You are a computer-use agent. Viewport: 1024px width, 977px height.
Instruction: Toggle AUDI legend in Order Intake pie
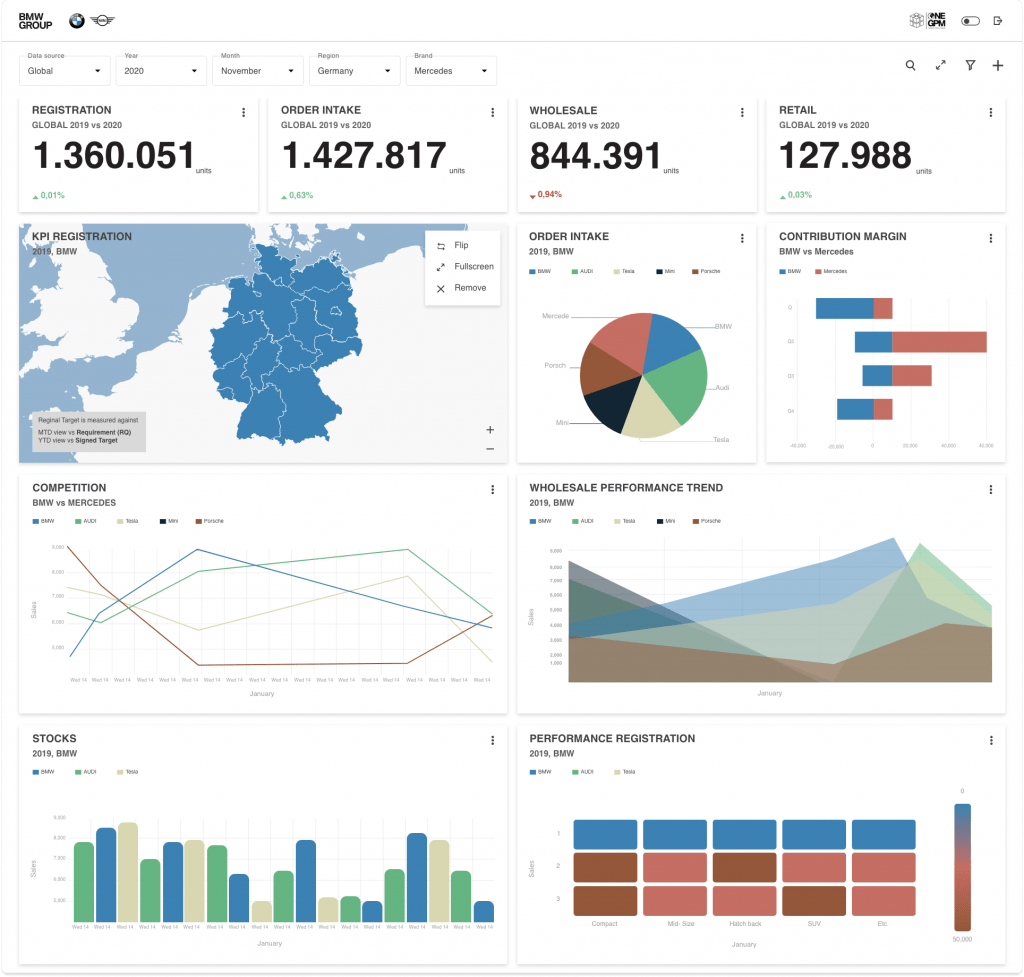[x=583, y=271]
